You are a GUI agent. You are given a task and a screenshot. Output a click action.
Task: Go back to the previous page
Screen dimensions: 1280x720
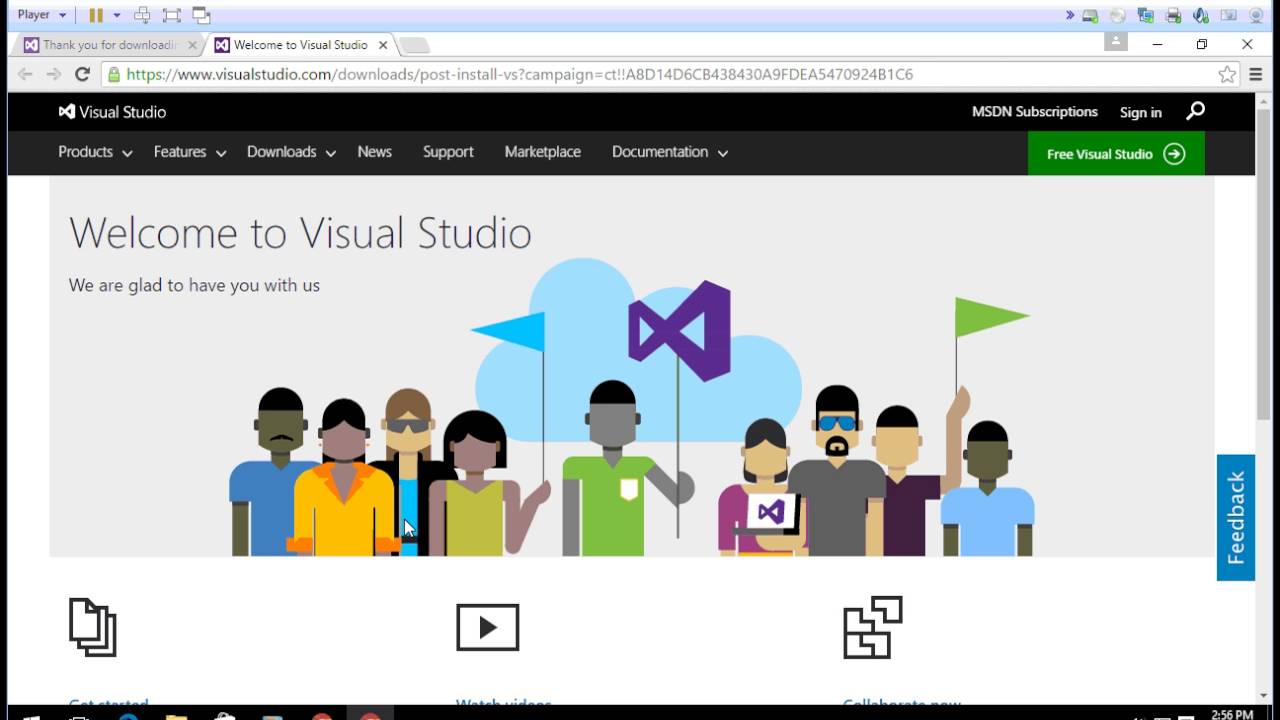coord(25,74)
